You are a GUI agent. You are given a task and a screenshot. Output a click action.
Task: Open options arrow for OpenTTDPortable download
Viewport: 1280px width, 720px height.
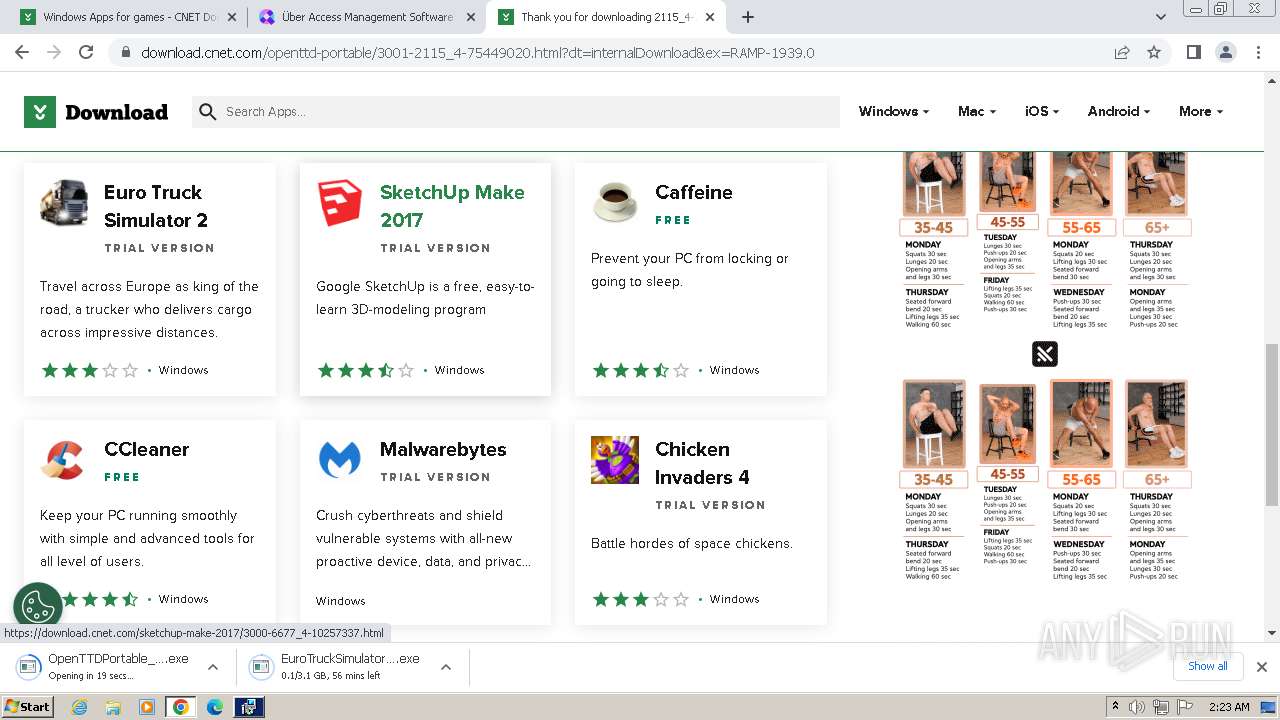point(213,667)
